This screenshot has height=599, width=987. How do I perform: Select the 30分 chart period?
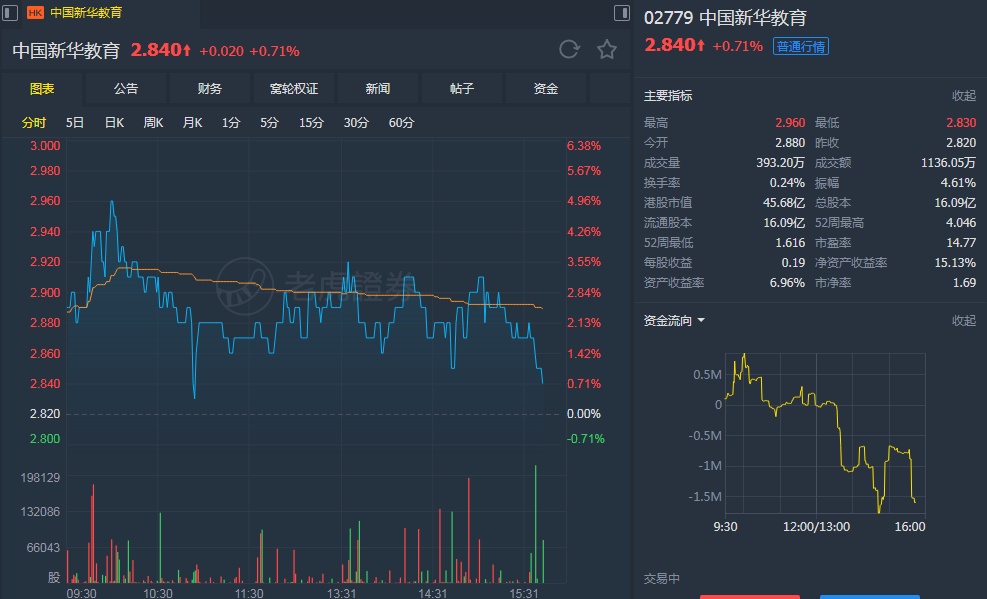(x=356, y=123)
